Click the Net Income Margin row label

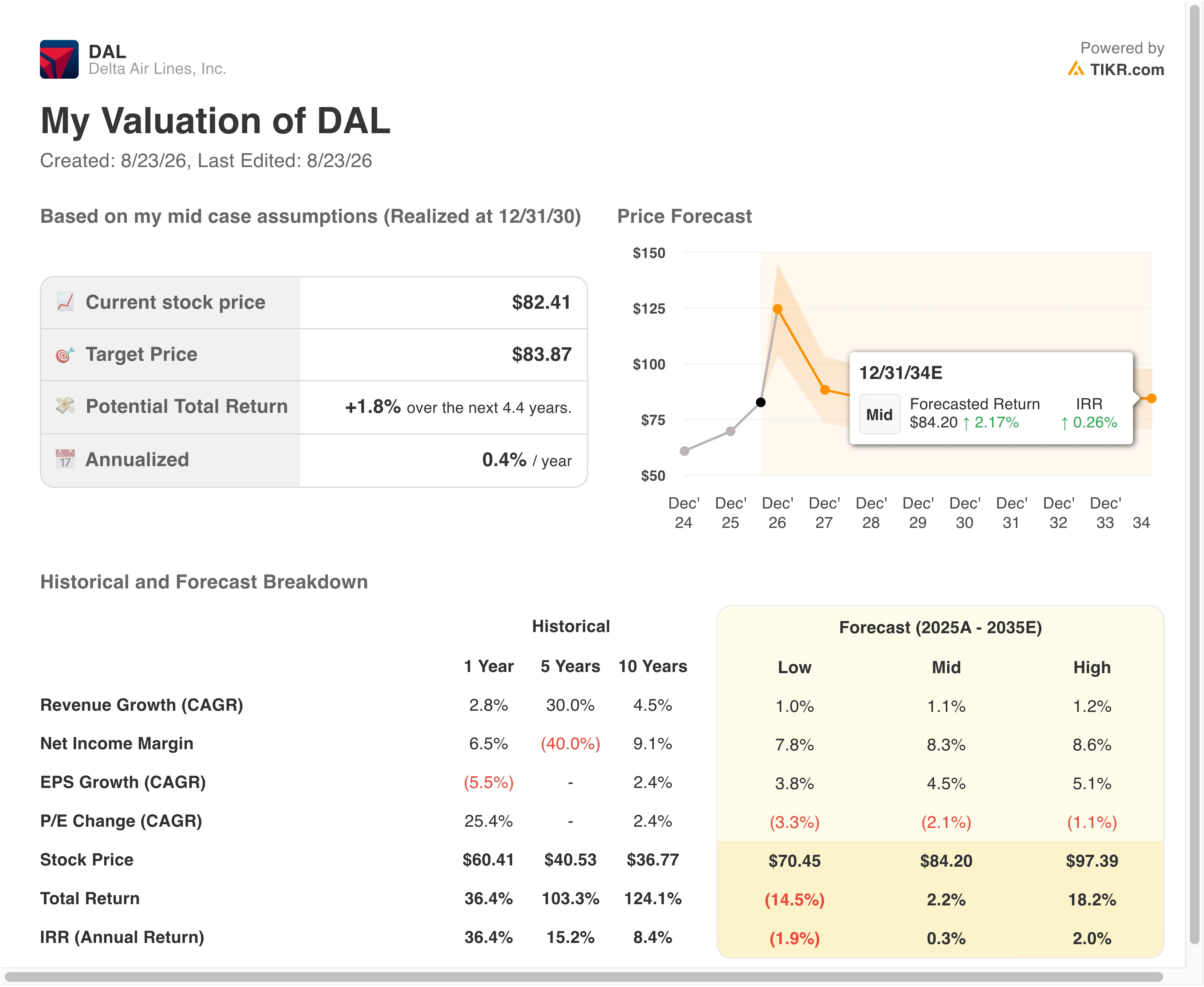116,744
